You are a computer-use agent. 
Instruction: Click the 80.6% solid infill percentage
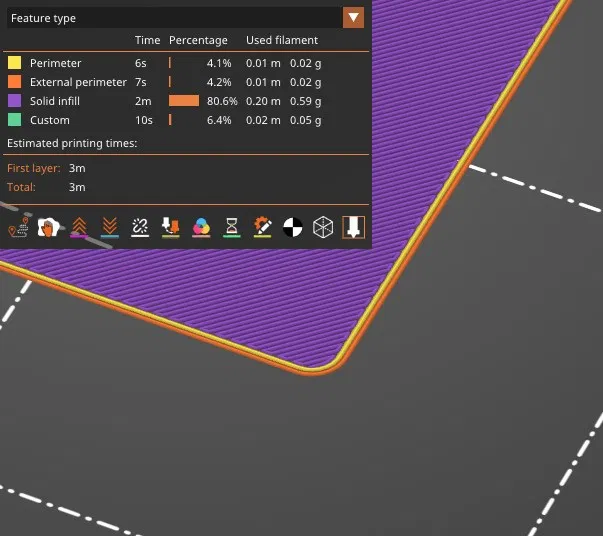[x=222, y=101]
